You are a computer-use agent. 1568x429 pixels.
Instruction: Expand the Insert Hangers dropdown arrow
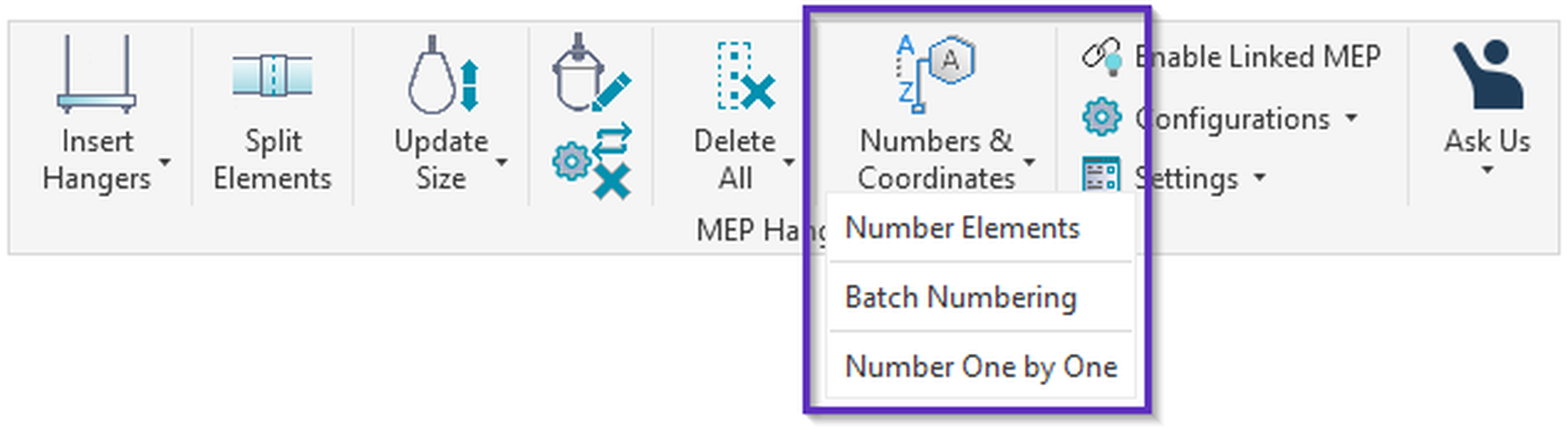[x=165, y=162]
